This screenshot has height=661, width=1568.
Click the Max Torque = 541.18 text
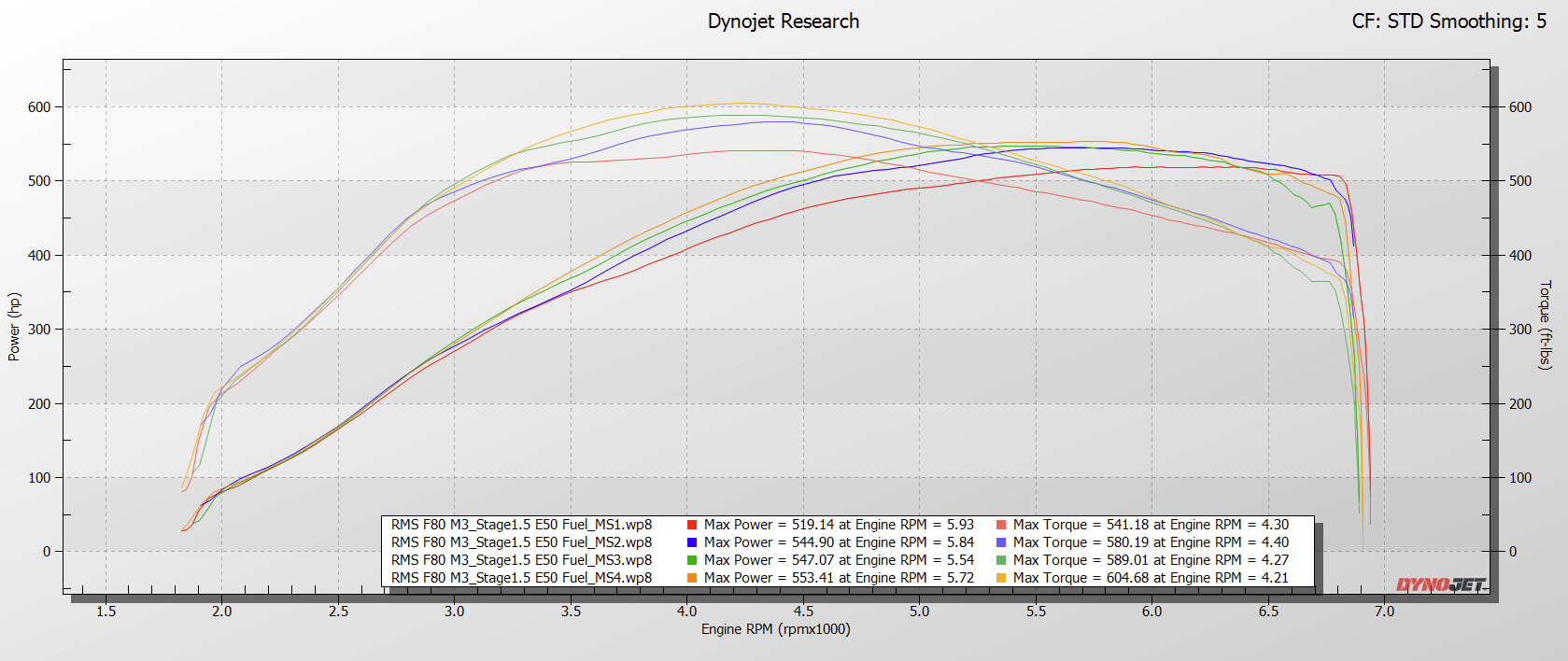(1081, 525)
